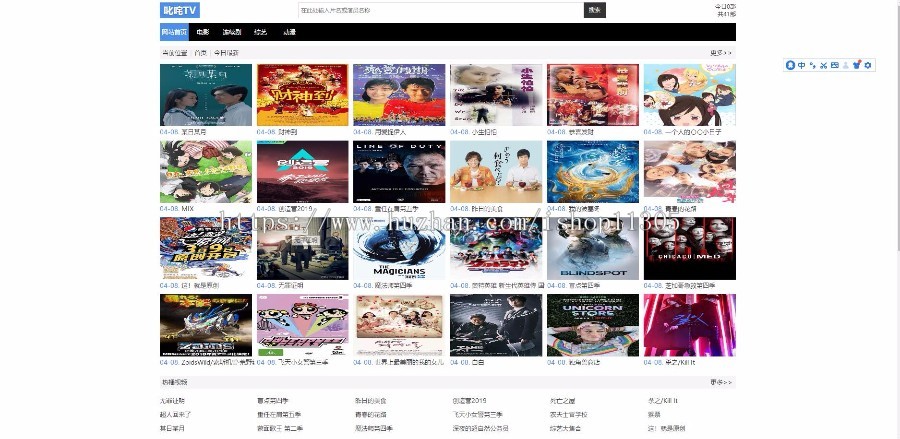Open the Zoids Wild anime poster

205,325
